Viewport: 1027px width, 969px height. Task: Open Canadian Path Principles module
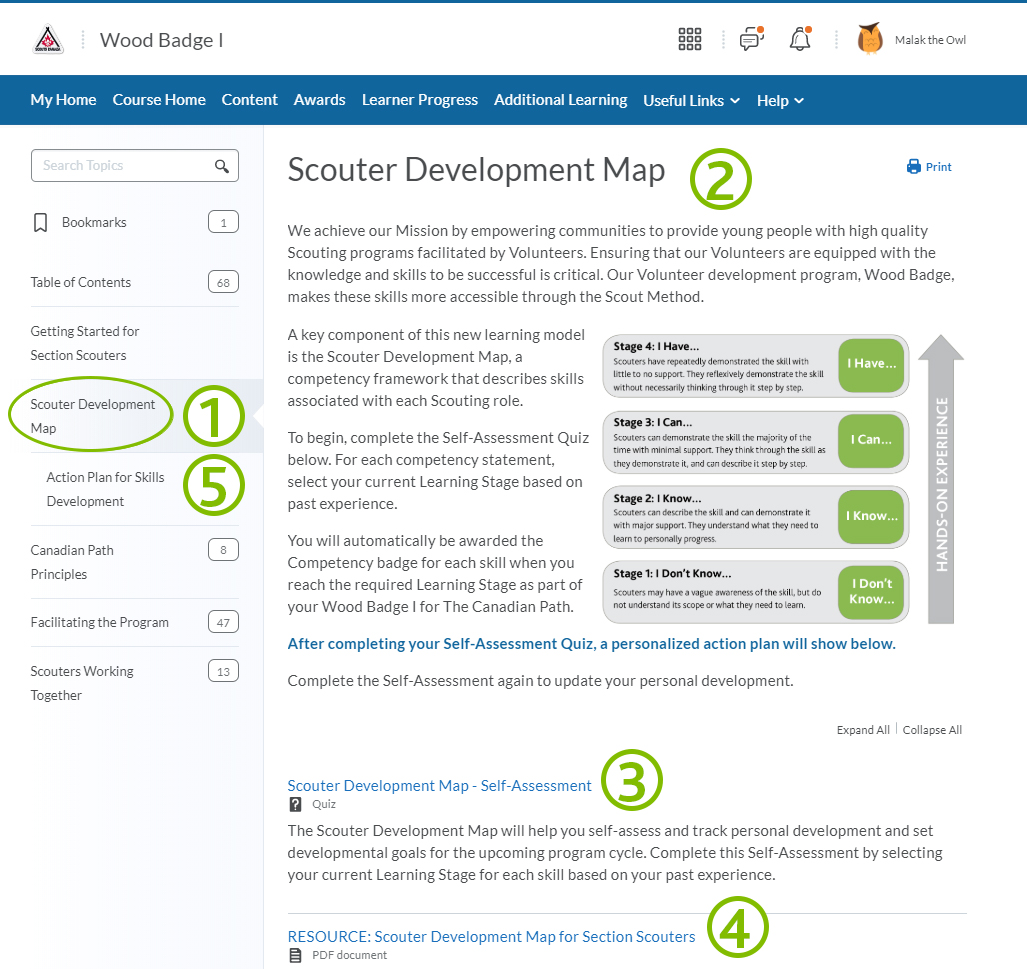(72, 562)
